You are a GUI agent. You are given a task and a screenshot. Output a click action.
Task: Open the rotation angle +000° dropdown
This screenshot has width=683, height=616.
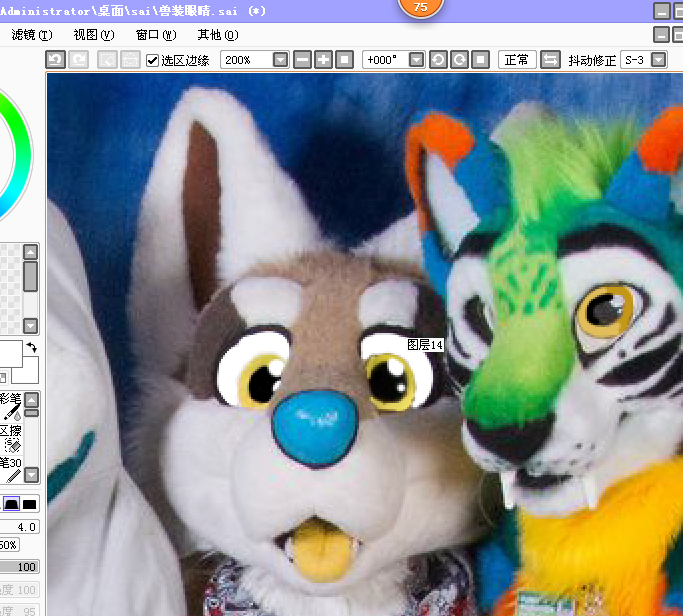click(416, 60)
